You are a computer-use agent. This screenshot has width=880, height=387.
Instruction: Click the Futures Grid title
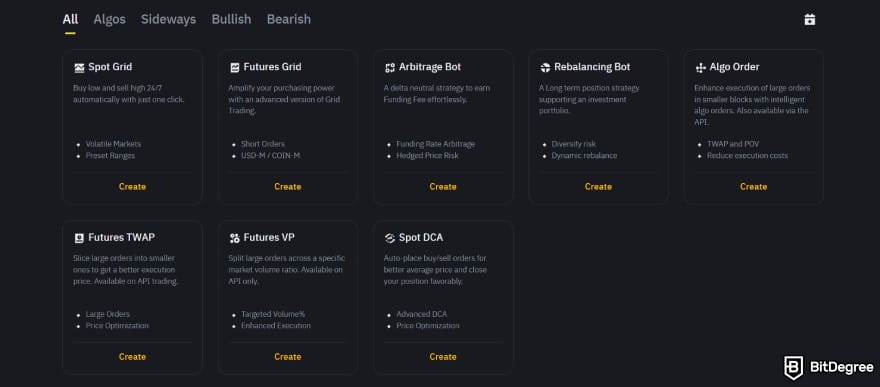coord(272,67)
